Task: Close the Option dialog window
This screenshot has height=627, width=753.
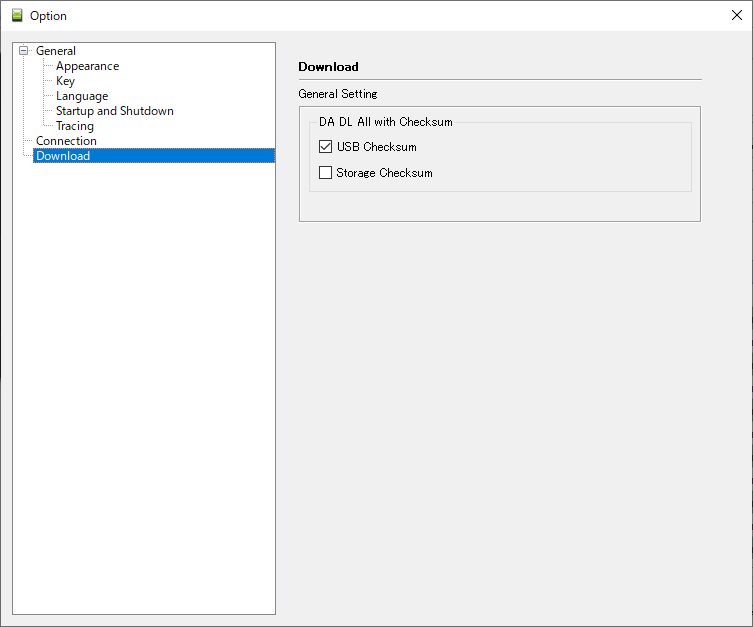Action: pyautogui.click(x=736, y=15)
